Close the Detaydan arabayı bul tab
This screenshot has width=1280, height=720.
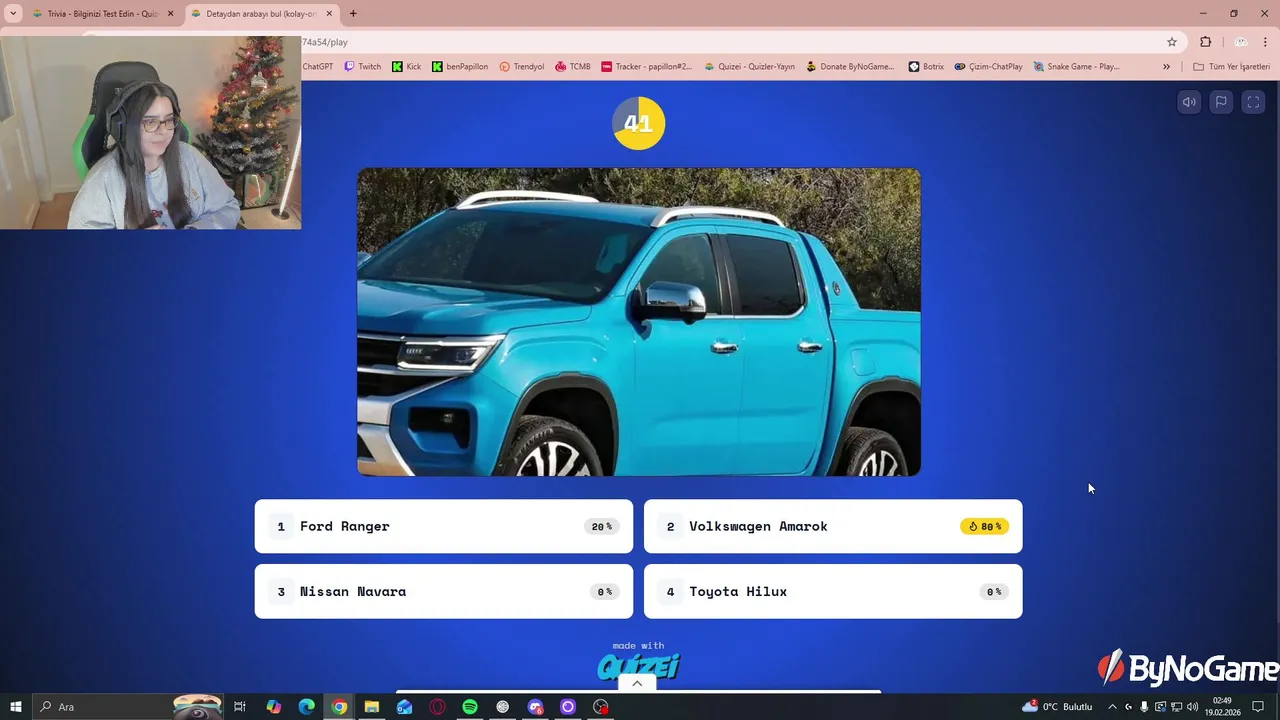[329, 14]
